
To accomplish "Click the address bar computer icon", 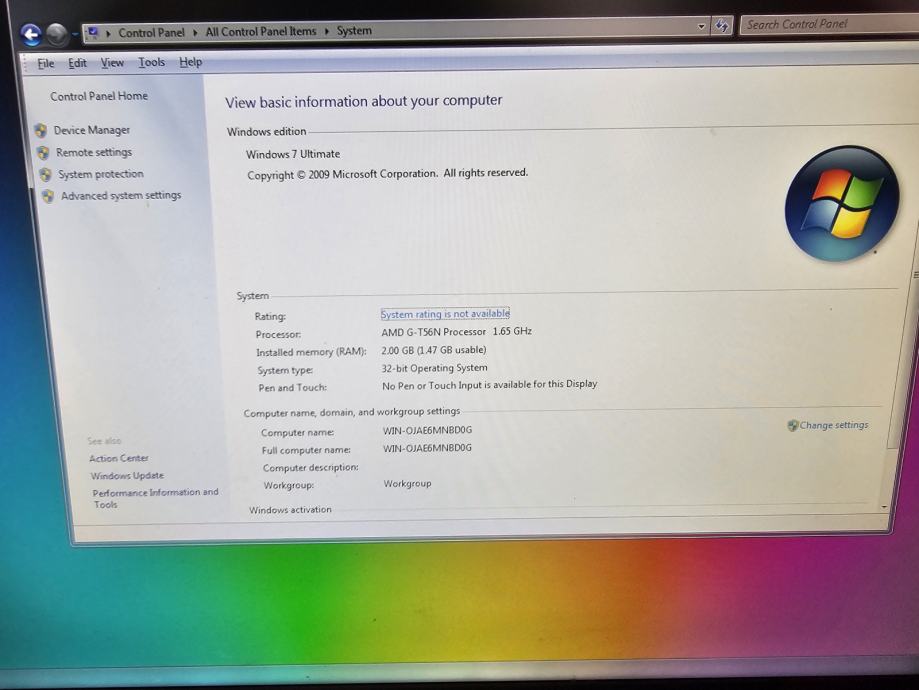I will pos(93,33).
